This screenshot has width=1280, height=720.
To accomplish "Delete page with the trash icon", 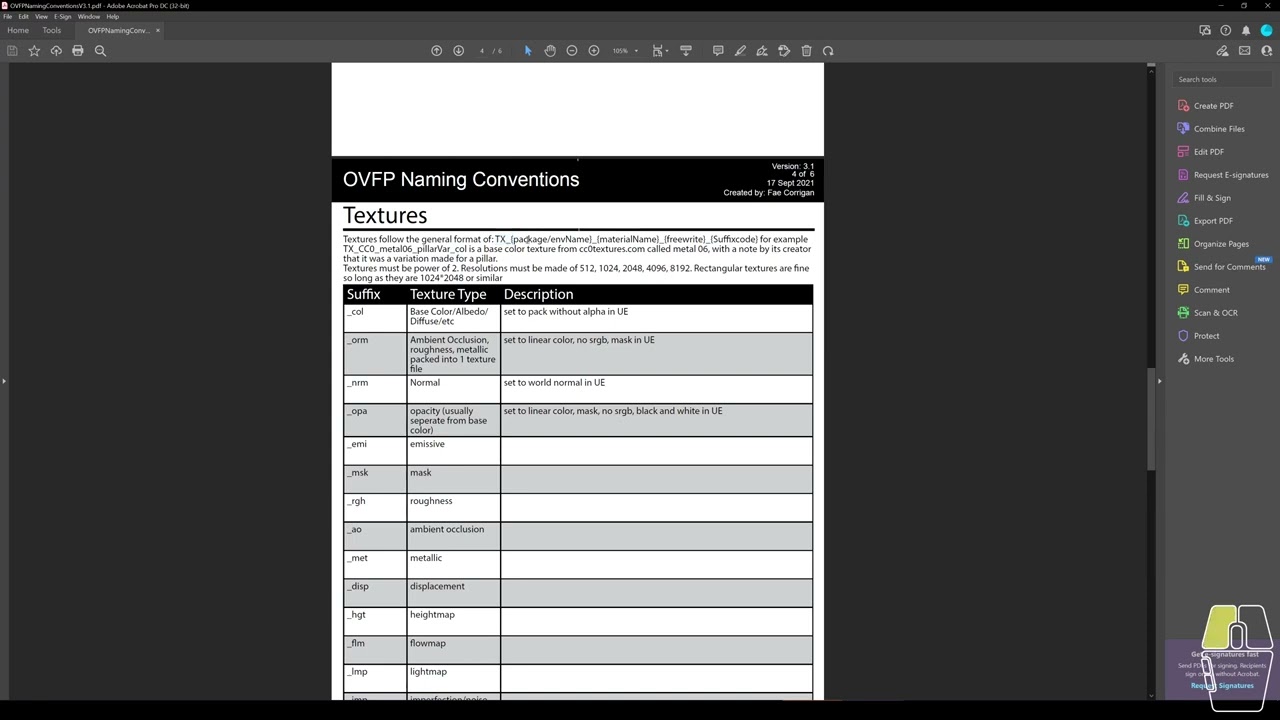I will coord(806,51).
